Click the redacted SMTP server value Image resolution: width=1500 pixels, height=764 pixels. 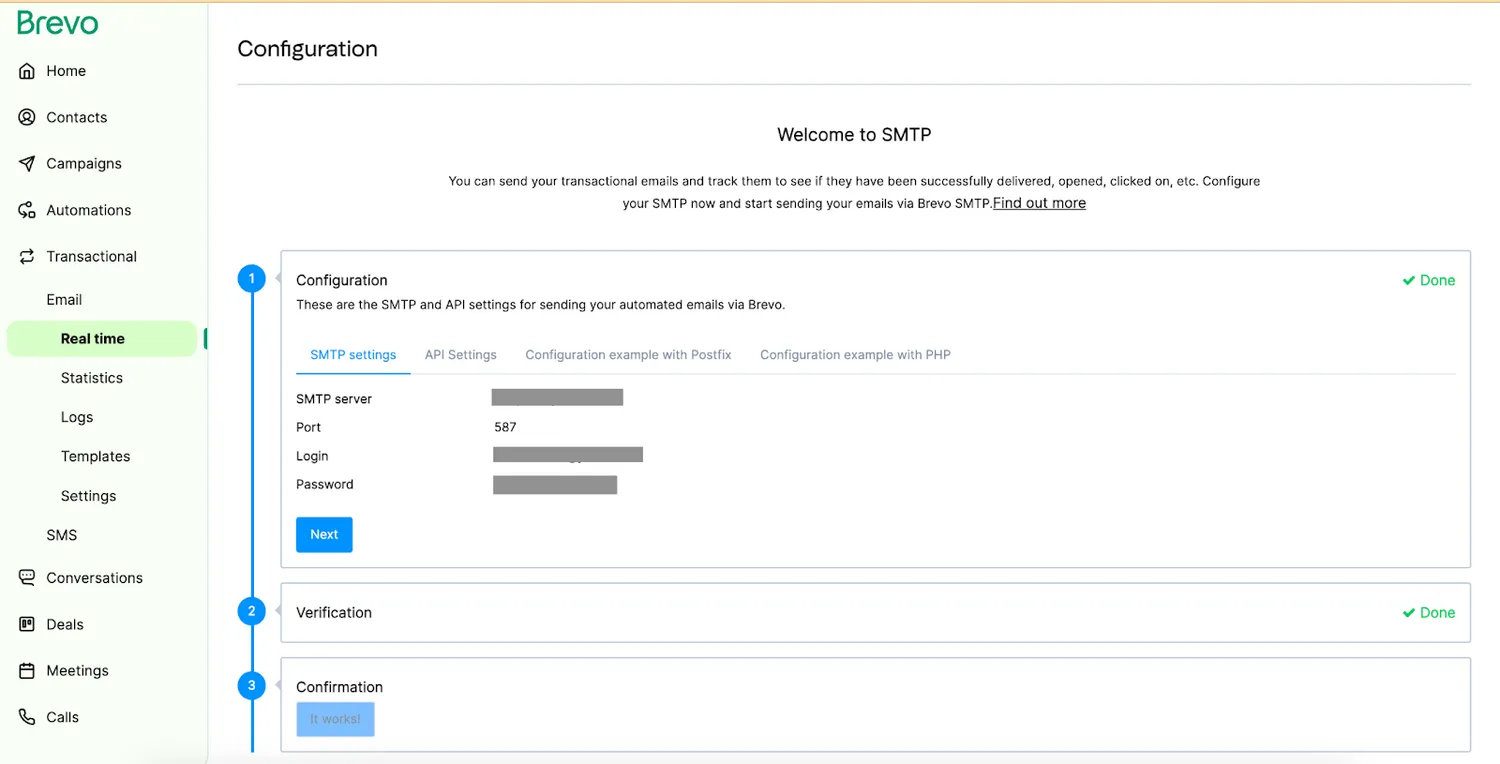click(557, 398)
